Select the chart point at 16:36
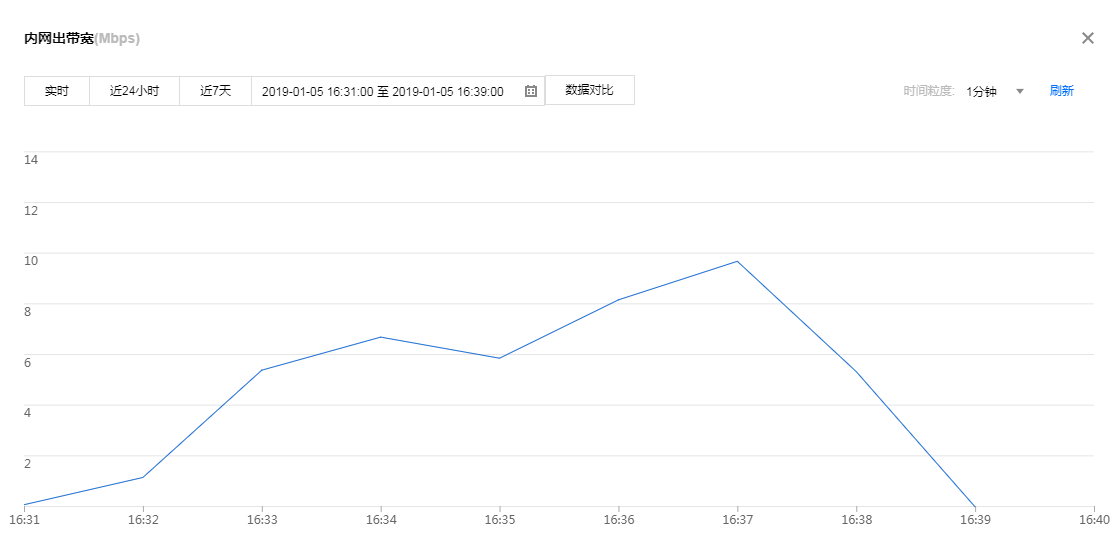1119x550 pixels. pyautogui.click(x=618, y=300)
